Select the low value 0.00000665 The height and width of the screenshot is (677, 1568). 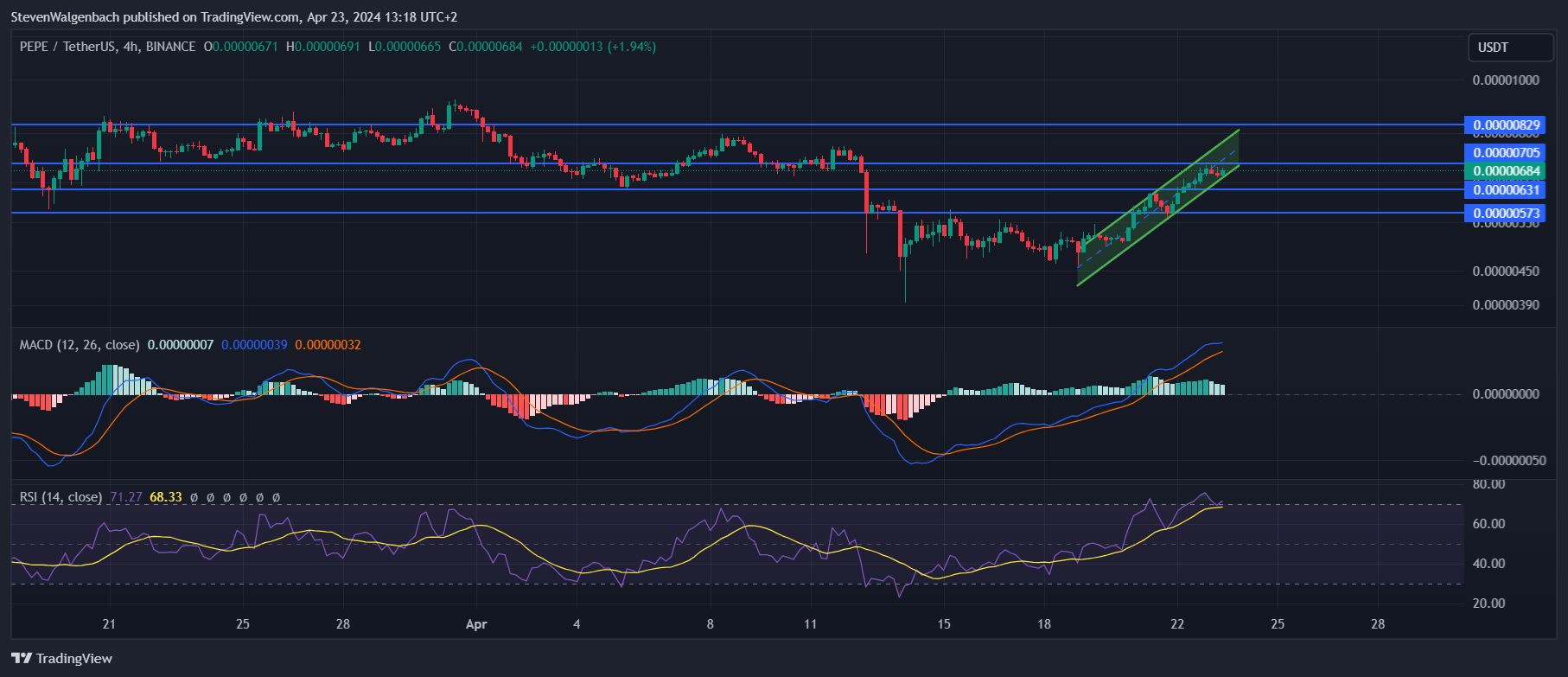coord(407,47)
